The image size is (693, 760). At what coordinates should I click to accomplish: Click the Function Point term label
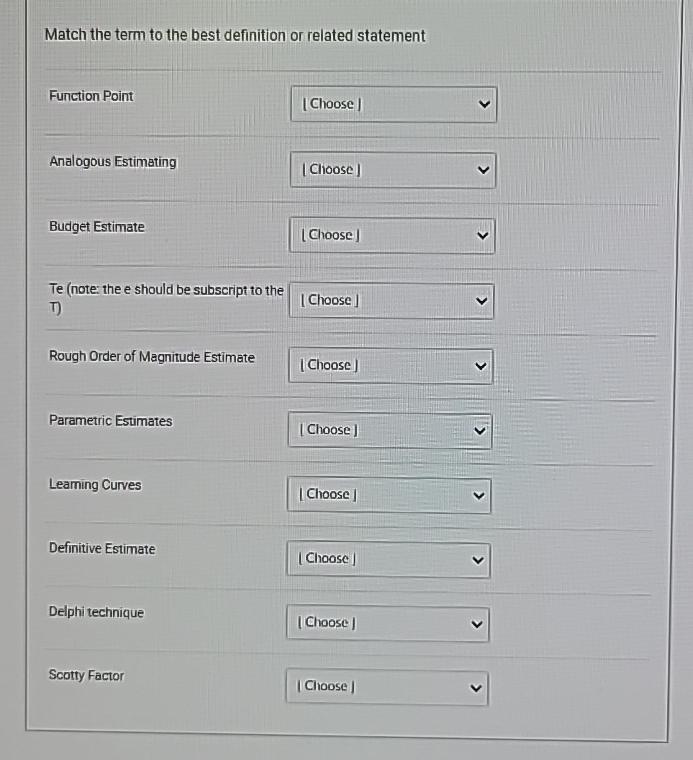click(91, 96)
